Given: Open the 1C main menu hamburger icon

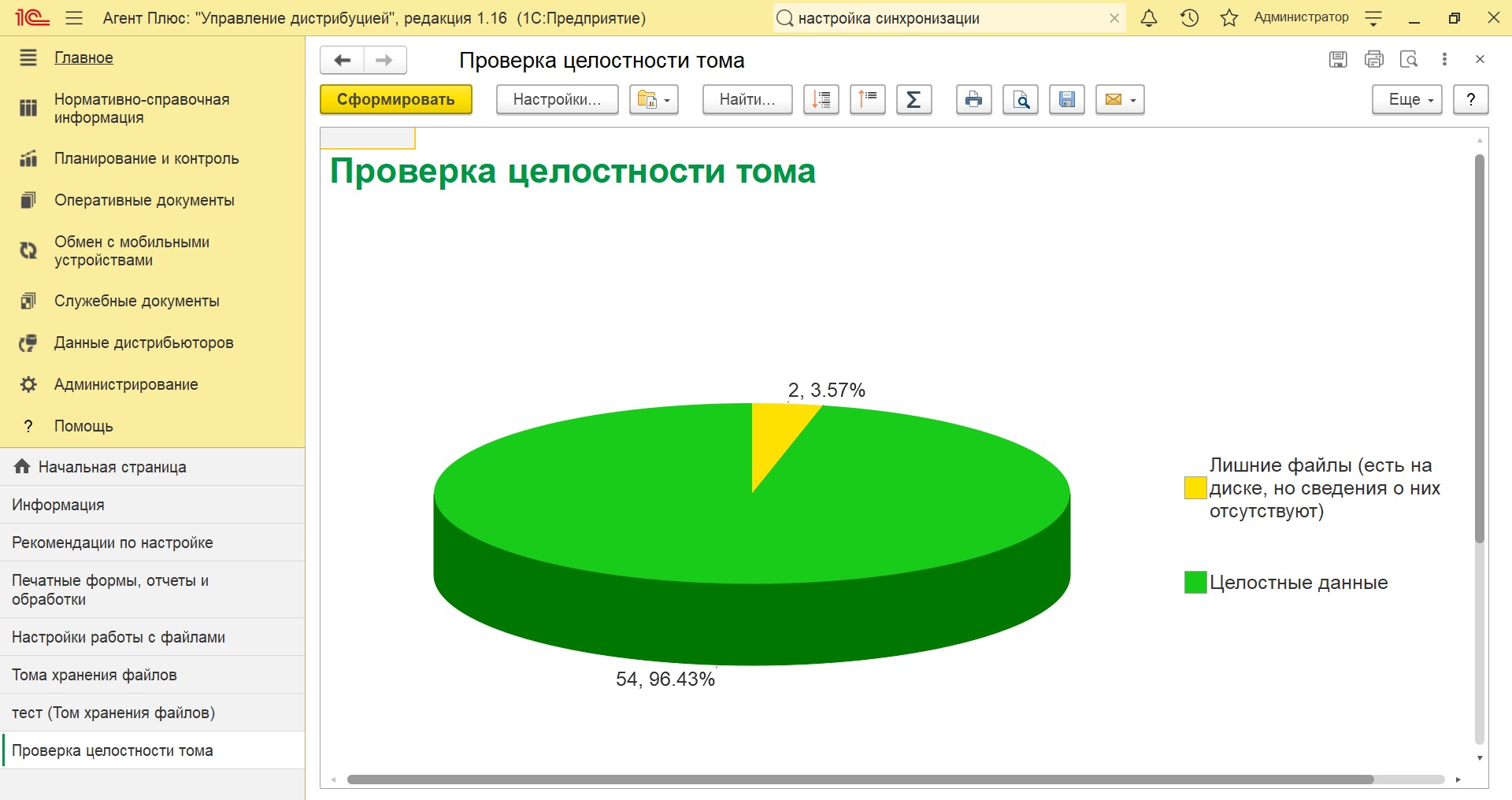Looking at the screenshot, I should pos(74,18).
